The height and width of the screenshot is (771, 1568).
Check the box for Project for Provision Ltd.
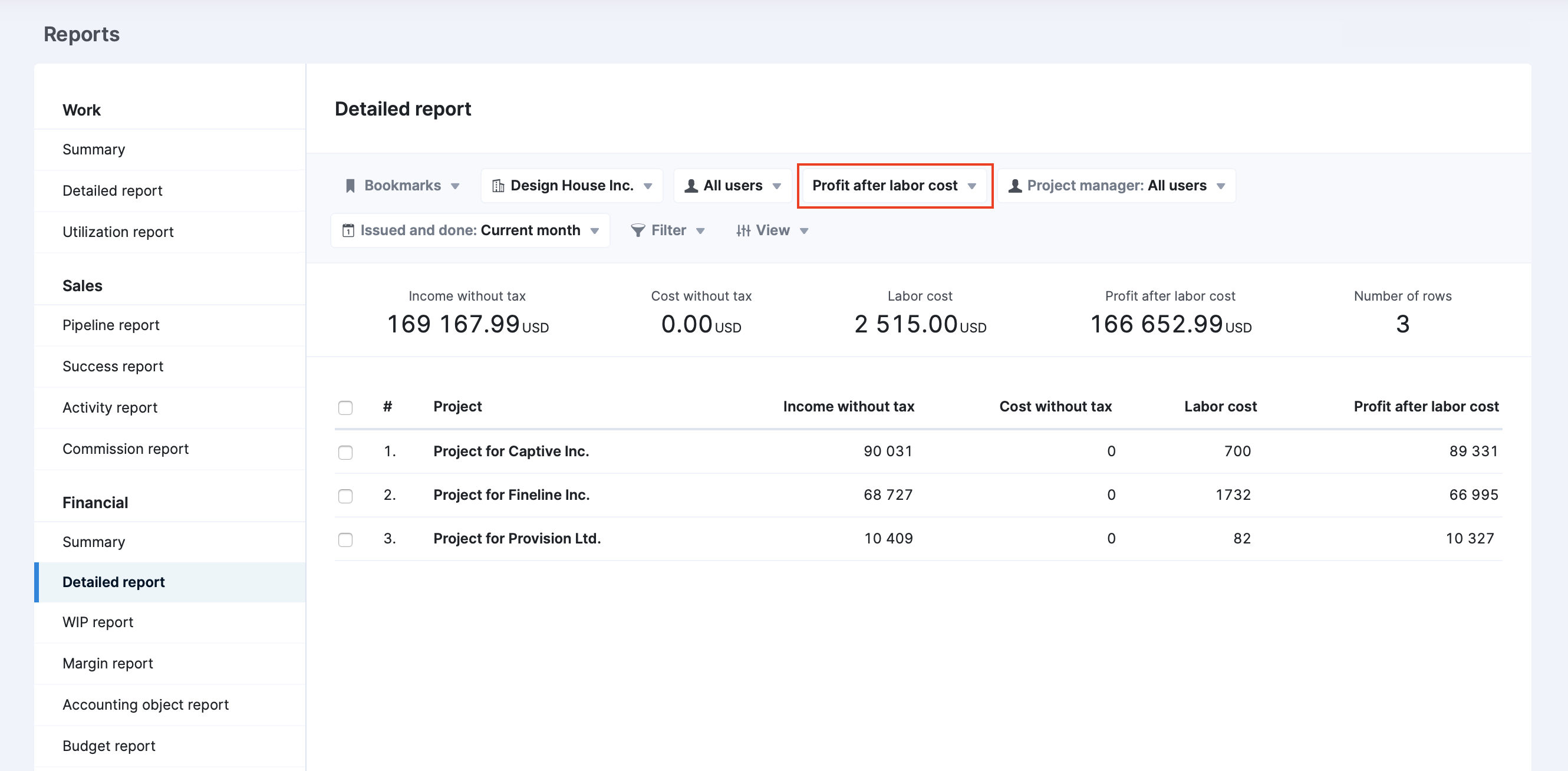(345, 540)
